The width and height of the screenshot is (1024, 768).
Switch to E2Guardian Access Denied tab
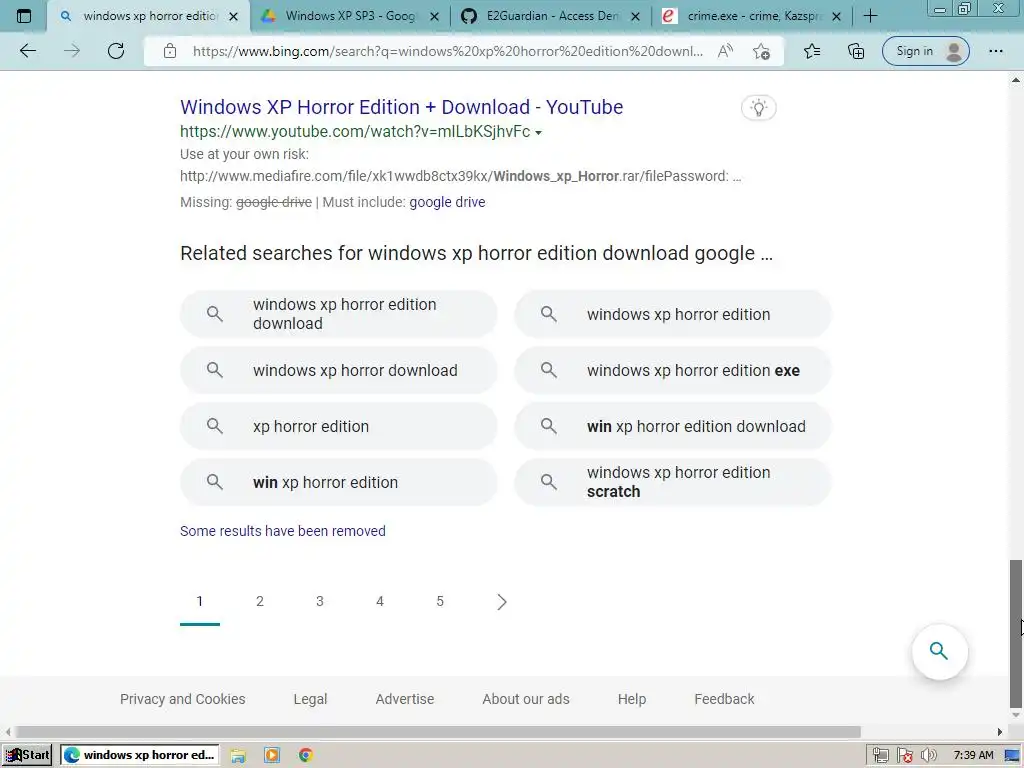pos(551,16)
